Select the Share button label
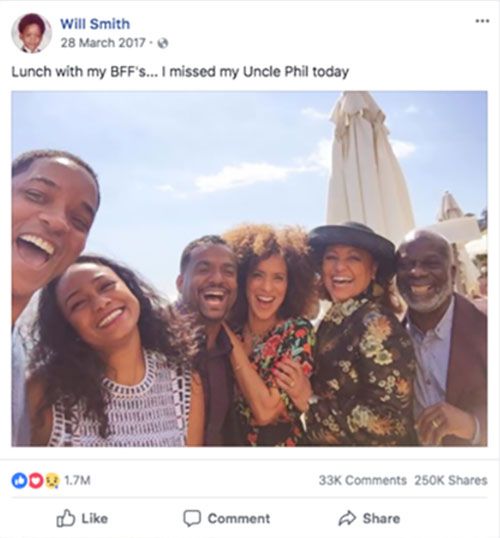 [x=381, y=518]
